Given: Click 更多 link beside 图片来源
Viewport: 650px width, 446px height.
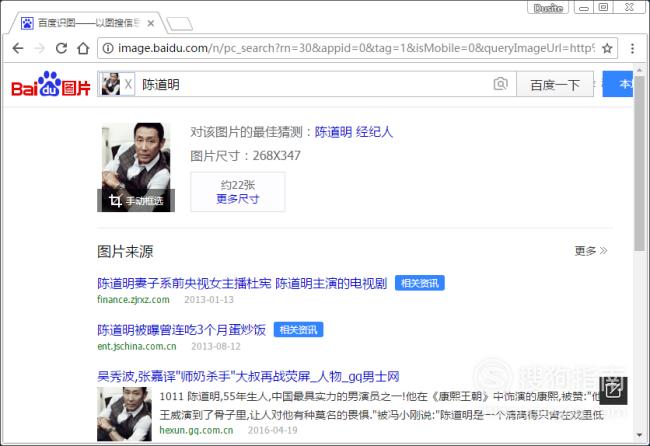Looking at the screenshot, I should [x=591, y=251].
